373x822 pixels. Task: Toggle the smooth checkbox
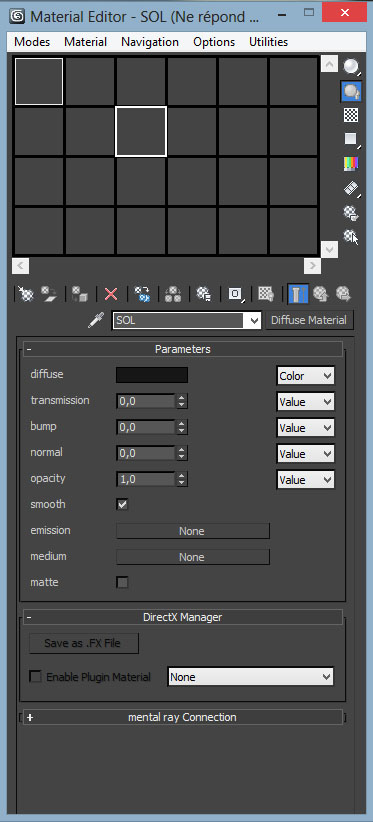click(123, 505)
